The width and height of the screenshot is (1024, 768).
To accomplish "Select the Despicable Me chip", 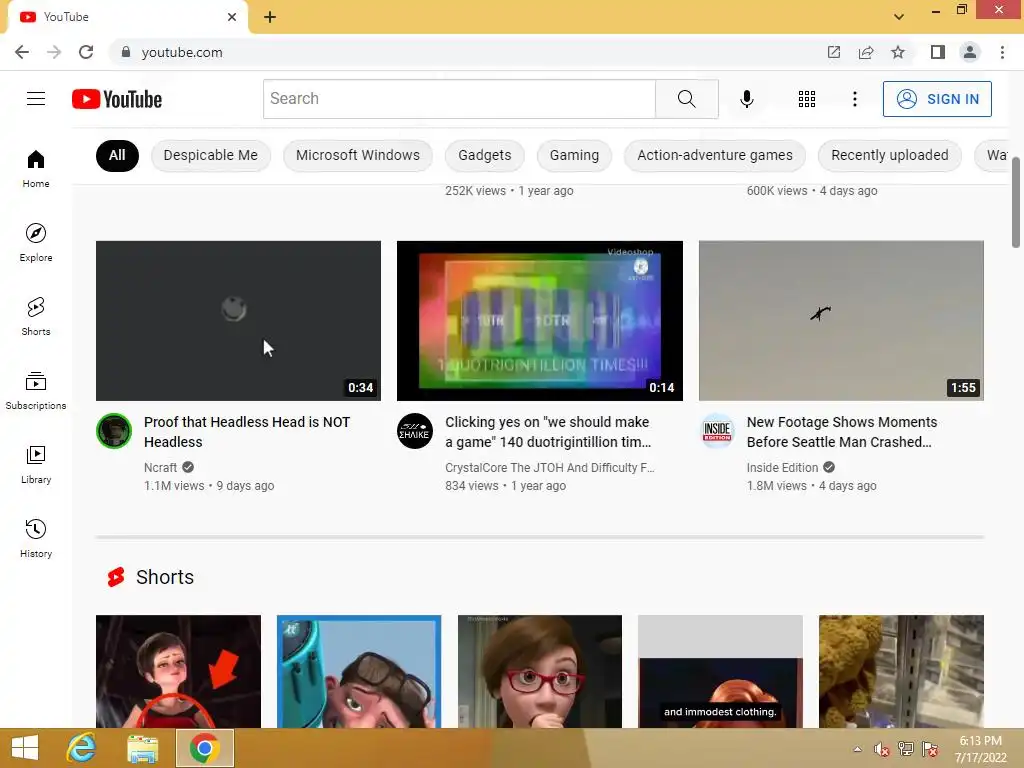I will coord(210,155).
